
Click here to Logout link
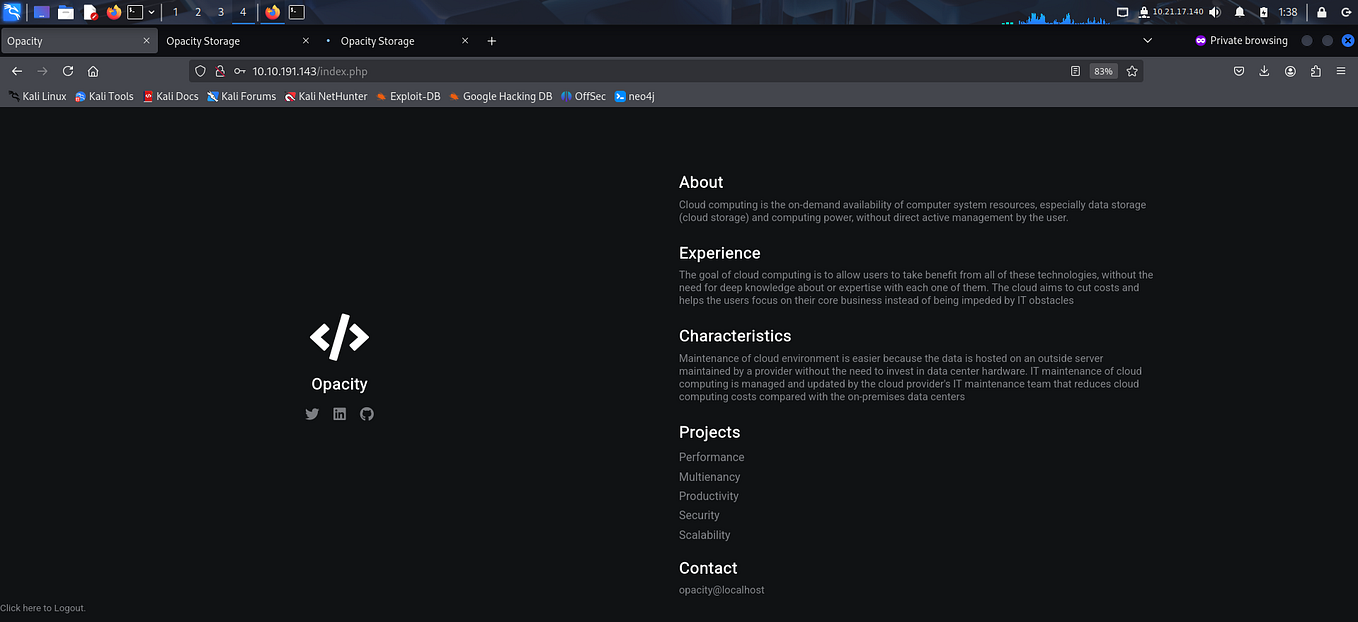click(43, 607)
